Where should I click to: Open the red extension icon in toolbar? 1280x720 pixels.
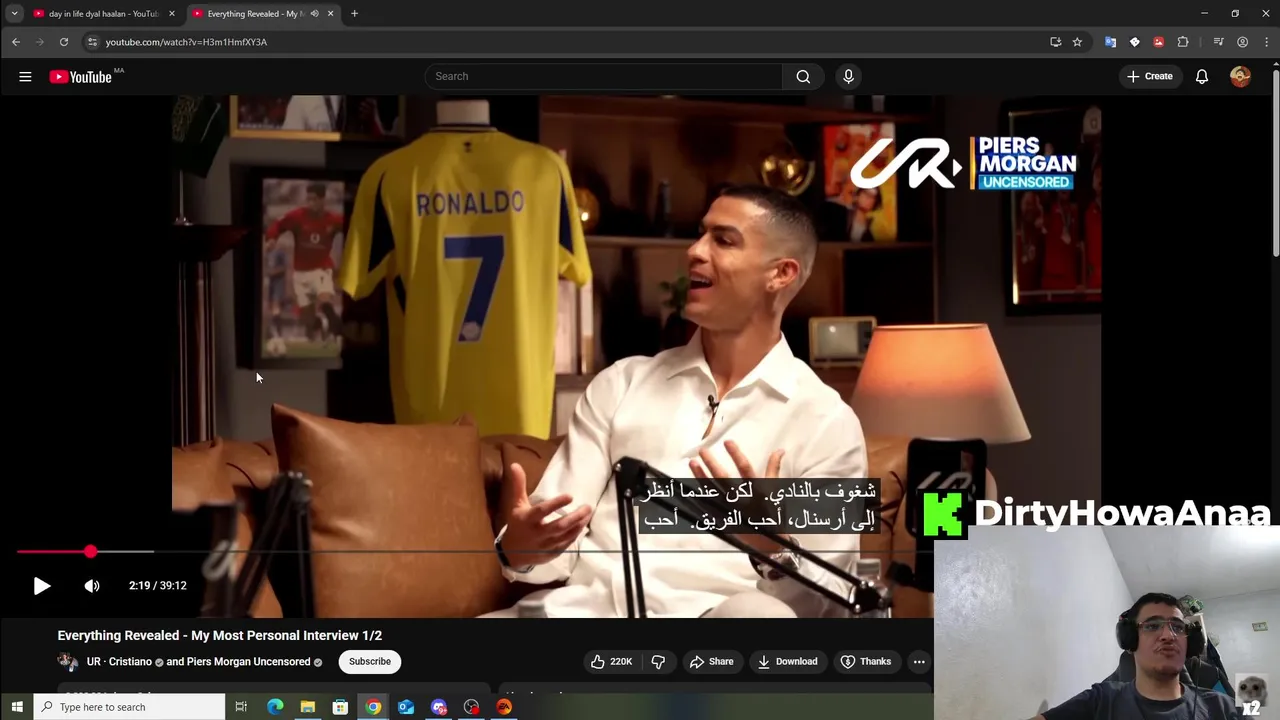1158,42
